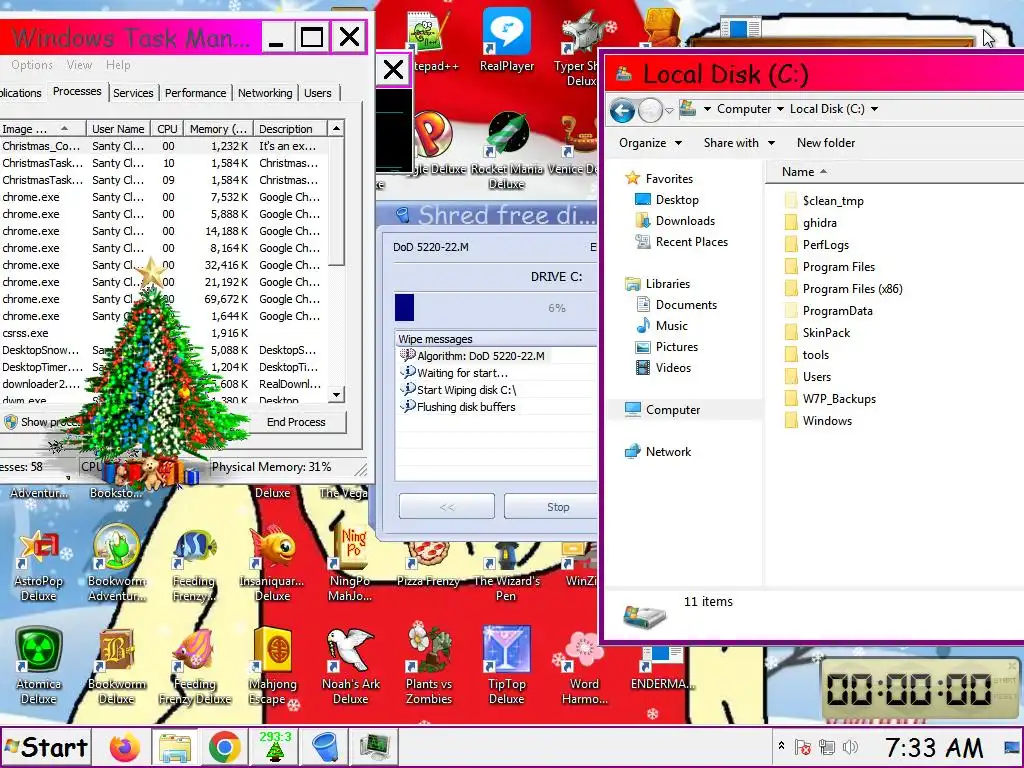1024x768 pixels.
Task: Select the SkinPack folder
Action: pos(826,333)
